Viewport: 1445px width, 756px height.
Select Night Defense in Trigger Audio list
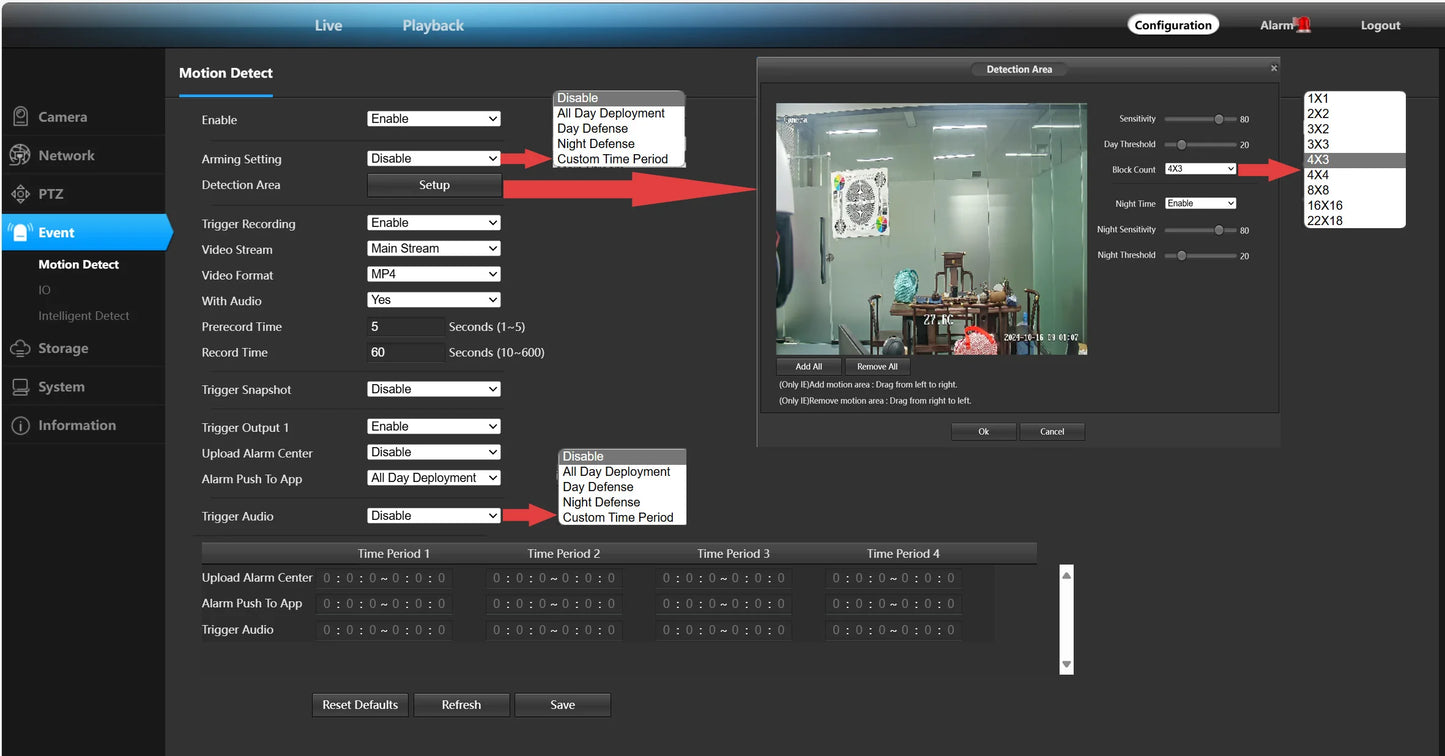tap(601, 502)
